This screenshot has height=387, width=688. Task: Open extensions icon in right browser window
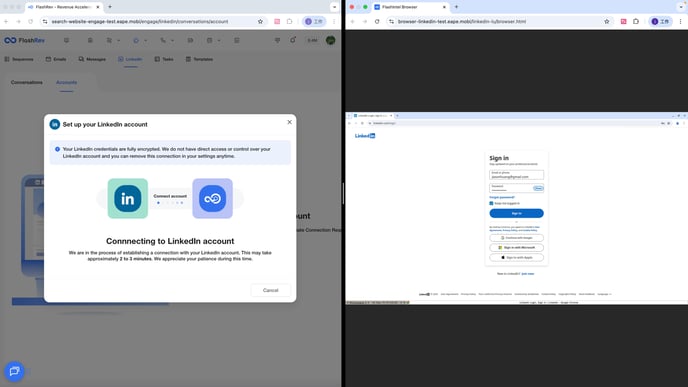[636, 21]
